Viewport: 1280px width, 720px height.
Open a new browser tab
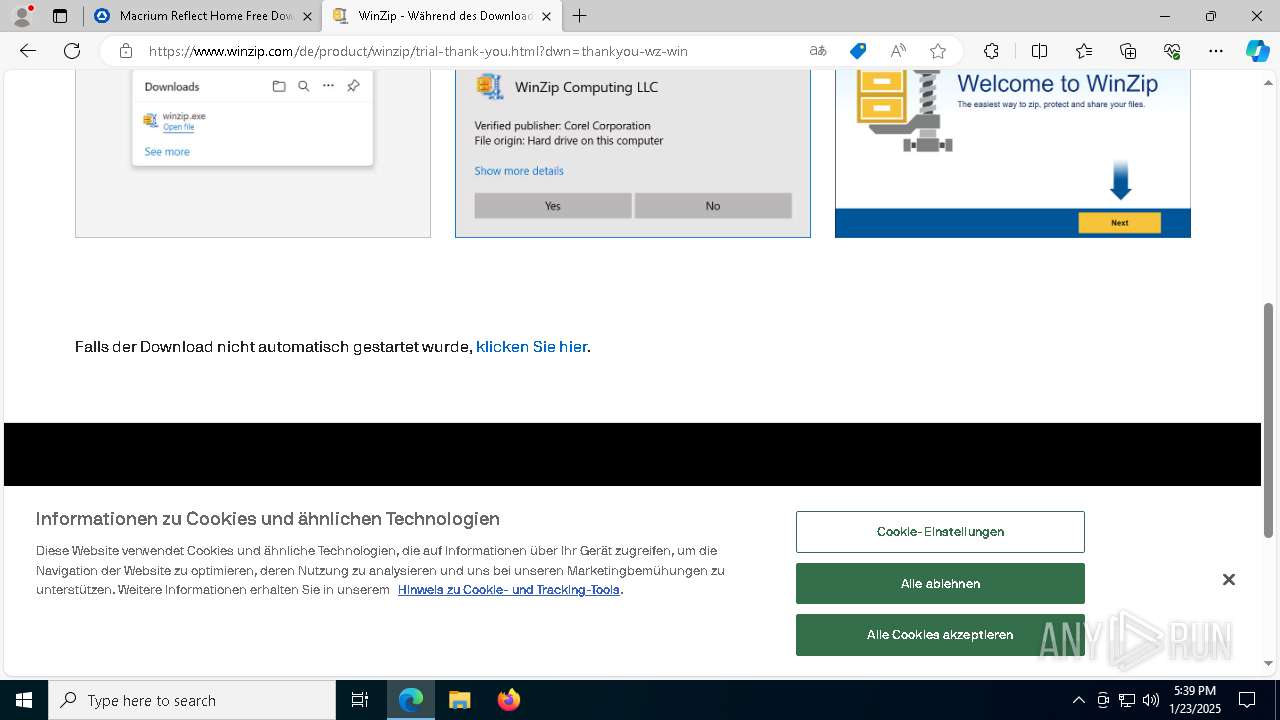click(x=580, y=16)
